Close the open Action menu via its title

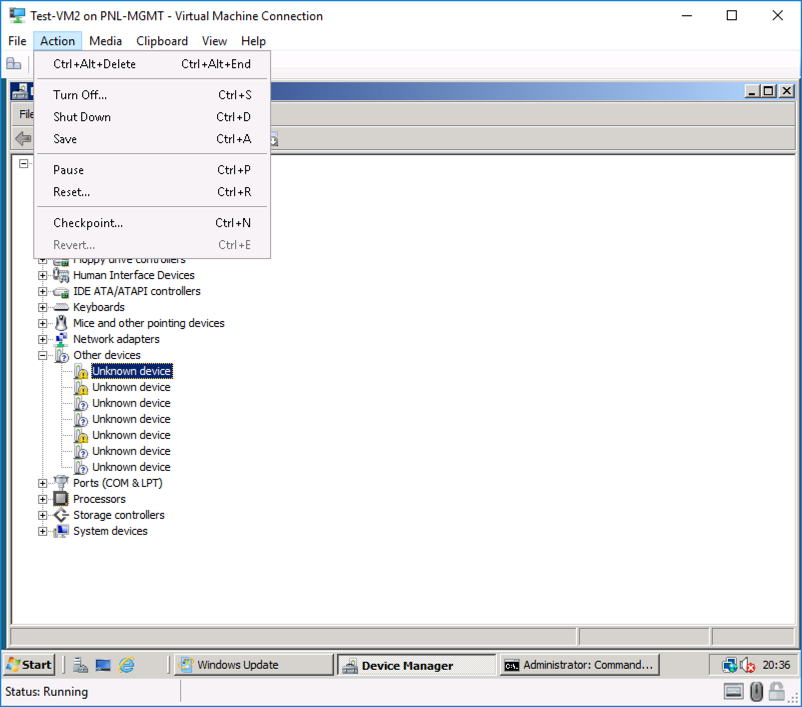coord(57,41)
